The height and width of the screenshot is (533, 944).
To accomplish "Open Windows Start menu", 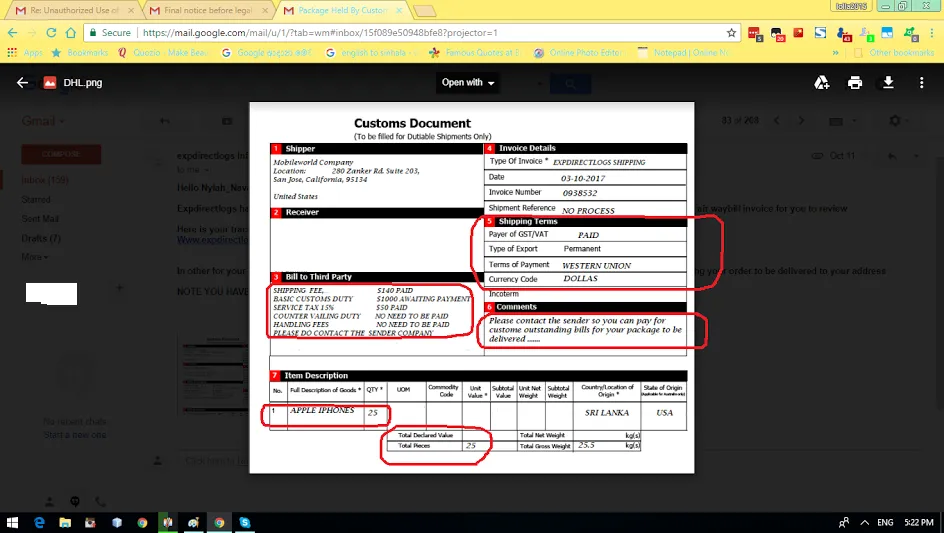I will coord(12,522).
